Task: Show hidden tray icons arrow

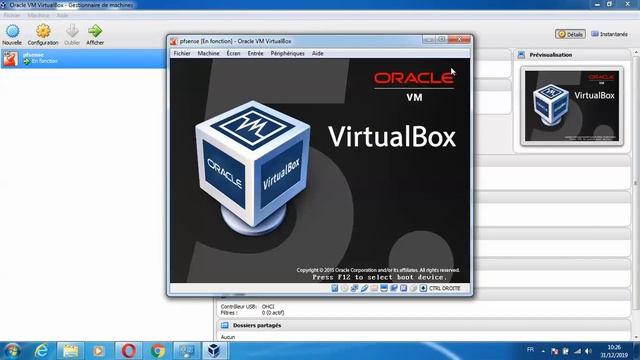Action: [x=543, y=351]
